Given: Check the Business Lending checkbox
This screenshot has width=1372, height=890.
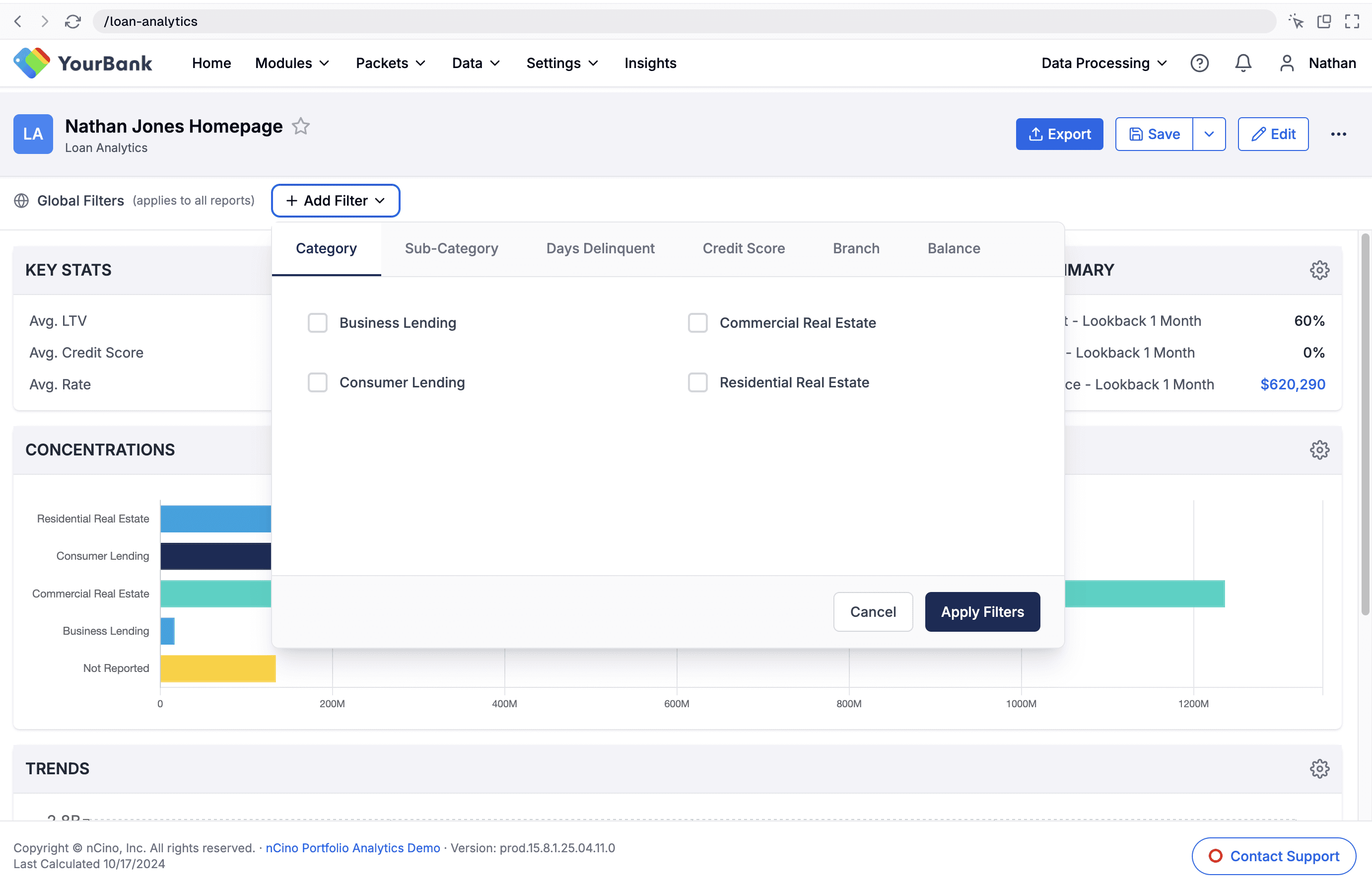Looking at the screenshot, I should point(317,323).
